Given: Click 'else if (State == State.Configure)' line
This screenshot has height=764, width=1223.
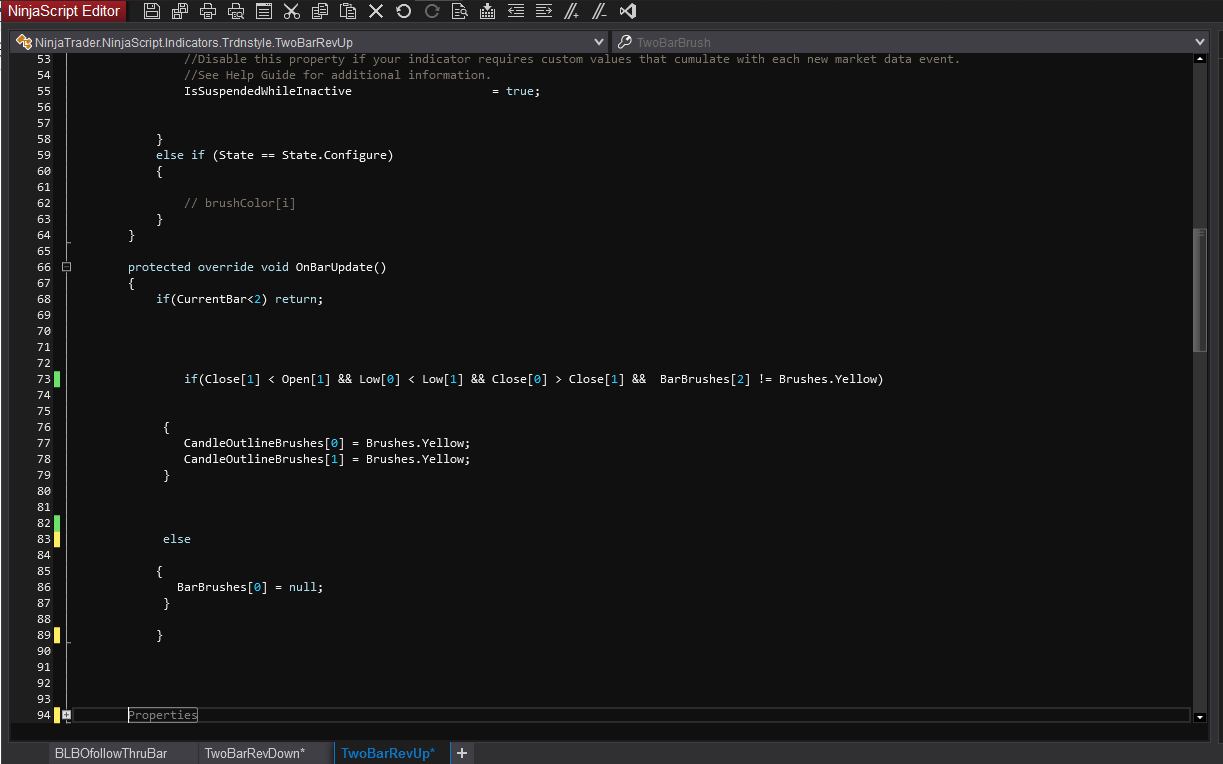Looking at the screenshot, I should pyautogui.click(x=275, y=155).
